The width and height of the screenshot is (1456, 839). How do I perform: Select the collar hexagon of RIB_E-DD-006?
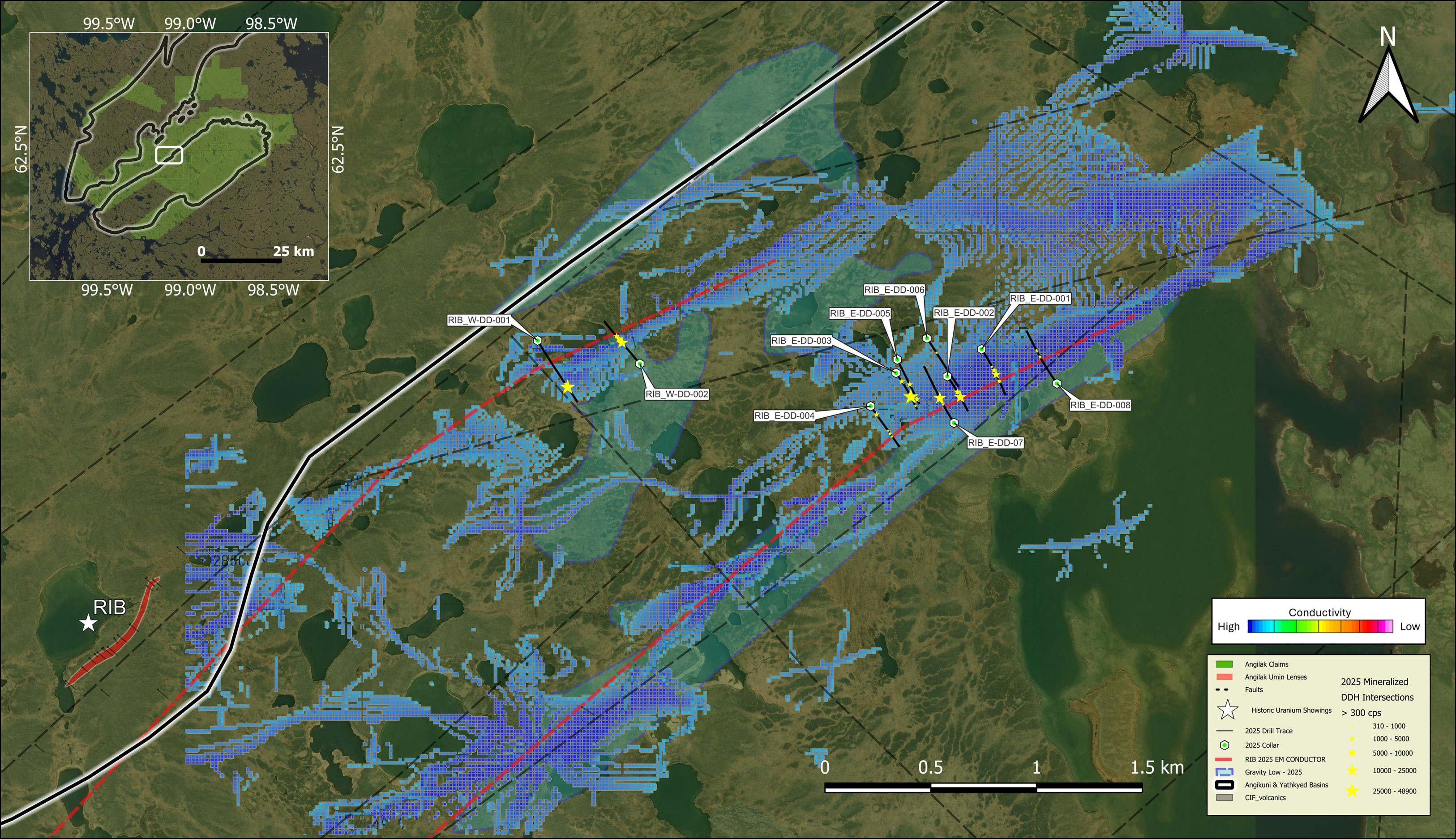click(x=927, y=338)
